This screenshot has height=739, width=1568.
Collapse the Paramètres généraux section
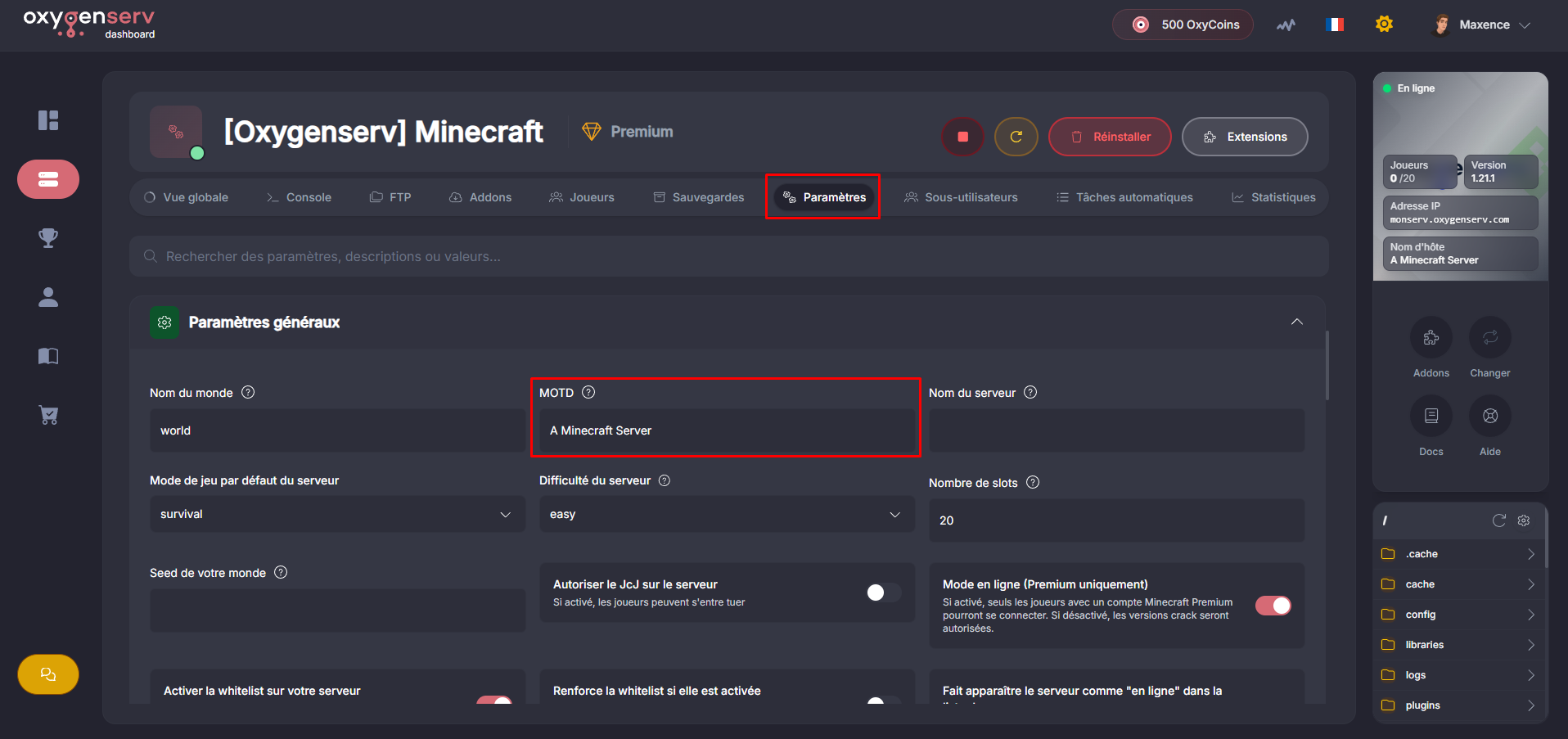[x=1296, y=322]
